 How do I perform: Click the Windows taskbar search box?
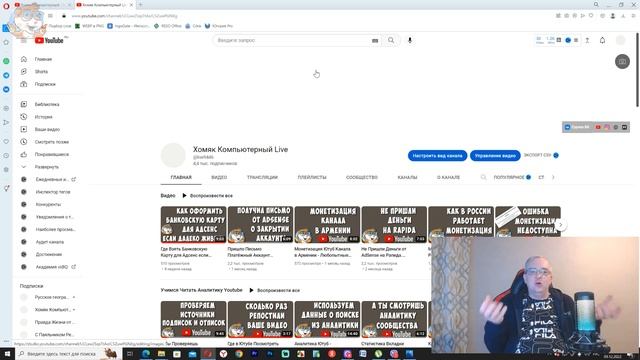68,353
